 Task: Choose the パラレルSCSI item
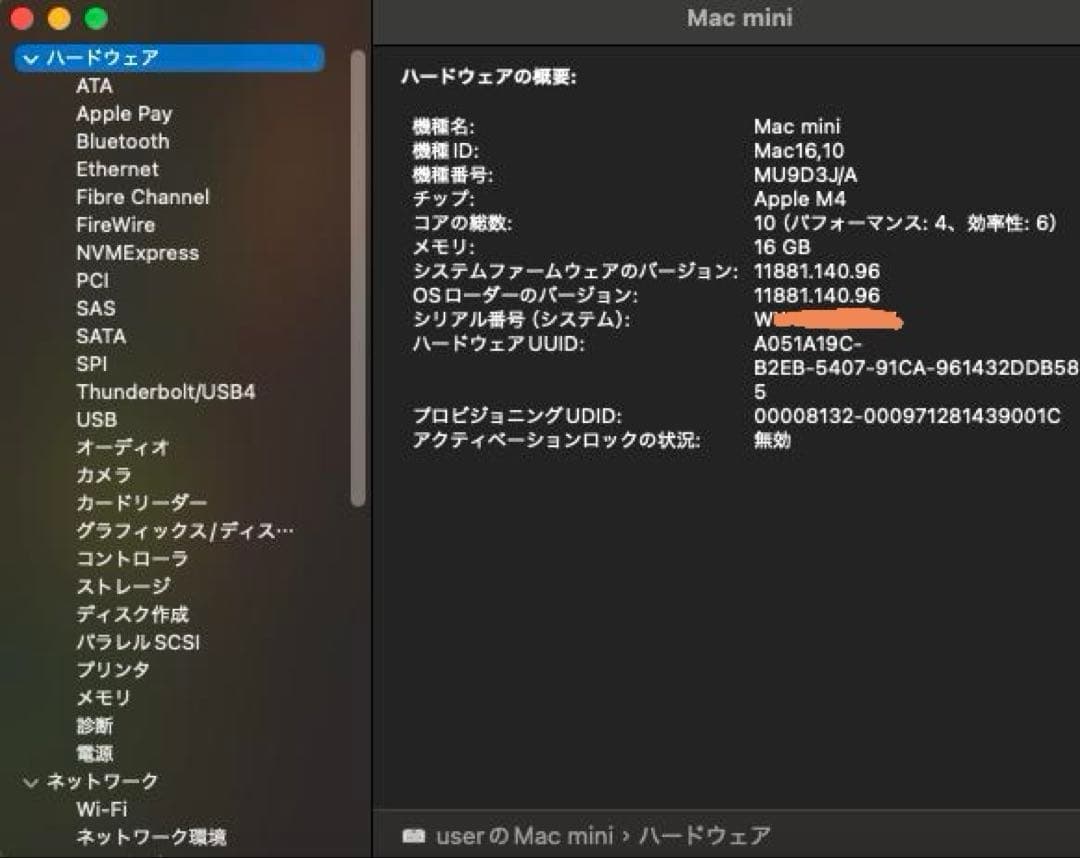tap(138, 642)
